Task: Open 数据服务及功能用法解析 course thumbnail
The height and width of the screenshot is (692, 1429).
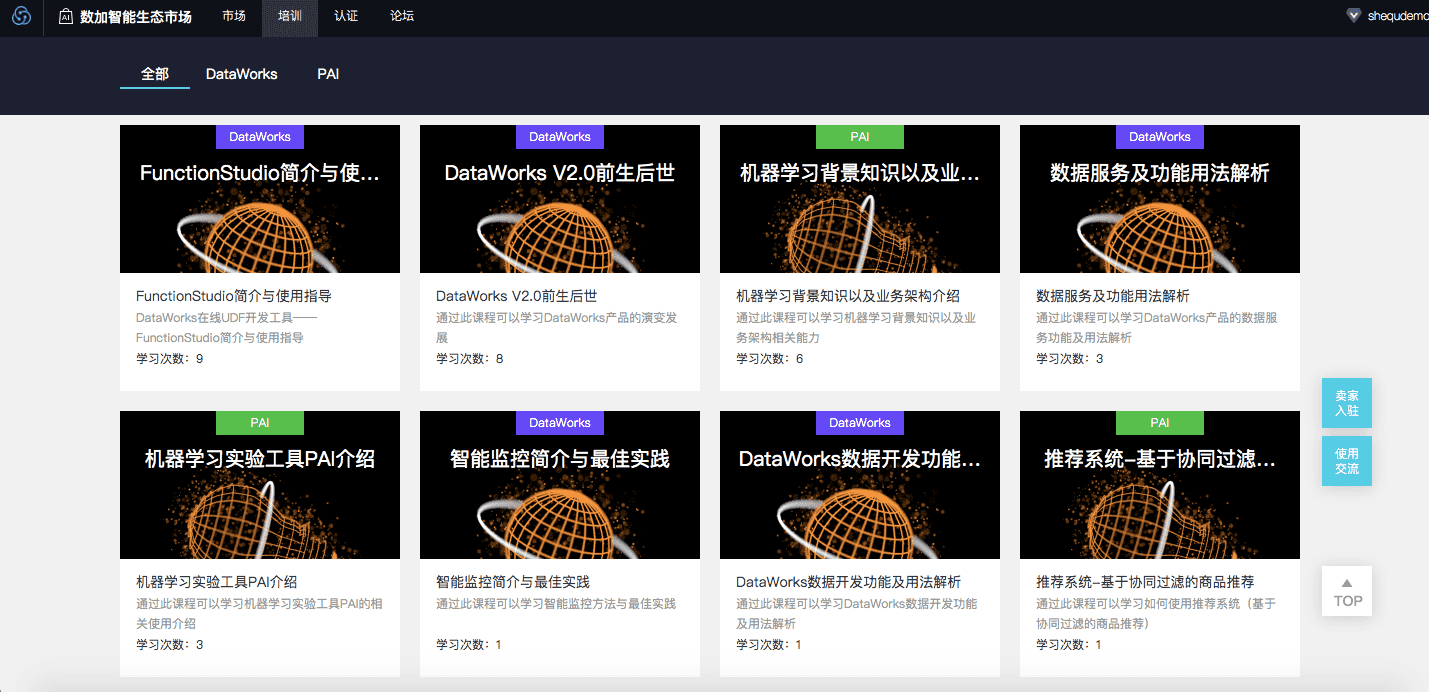Action: point(1160,199)
